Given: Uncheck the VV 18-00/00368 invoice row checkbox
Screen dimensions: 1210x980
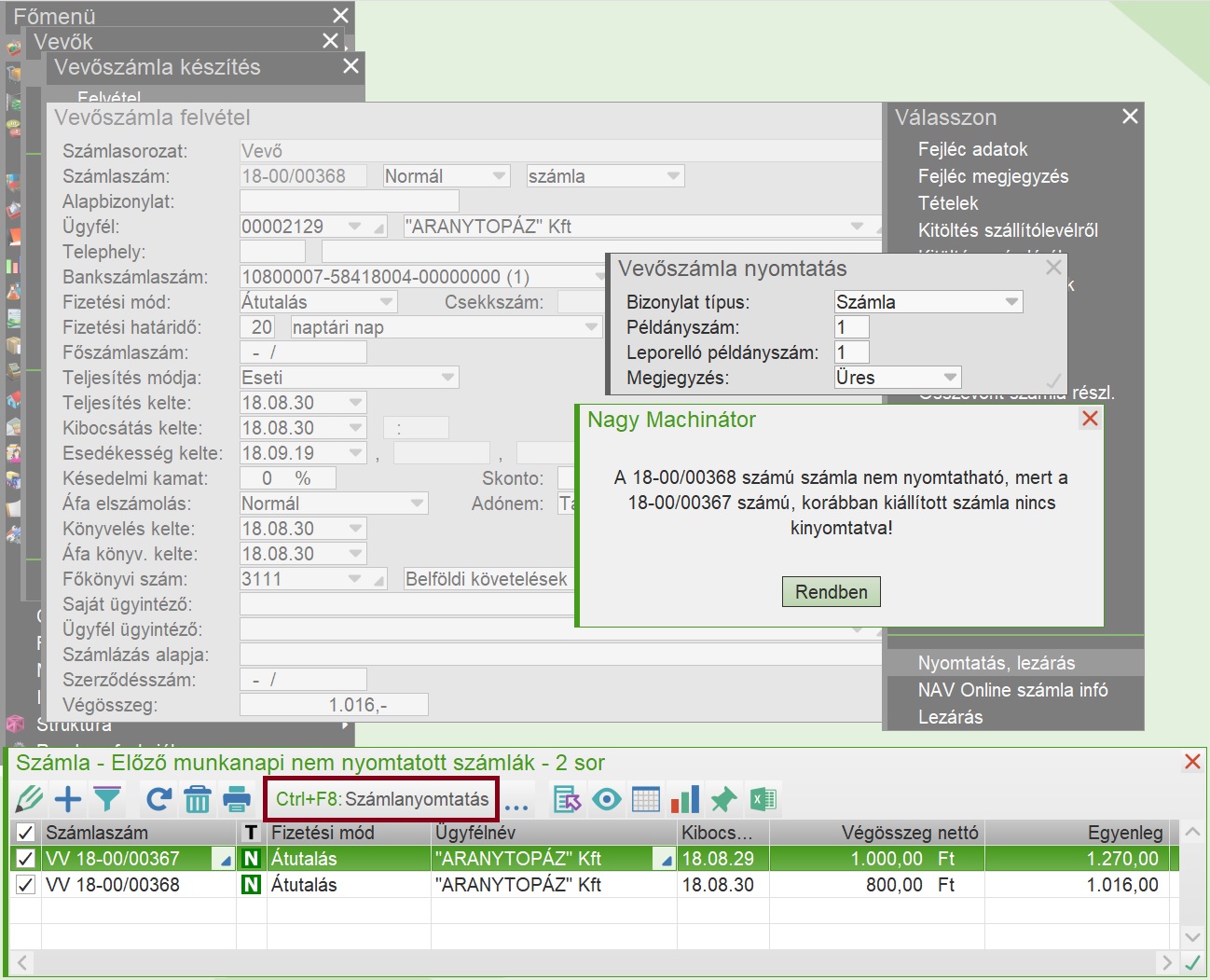Looking at the screenshot, I should [x=26, y=885].
